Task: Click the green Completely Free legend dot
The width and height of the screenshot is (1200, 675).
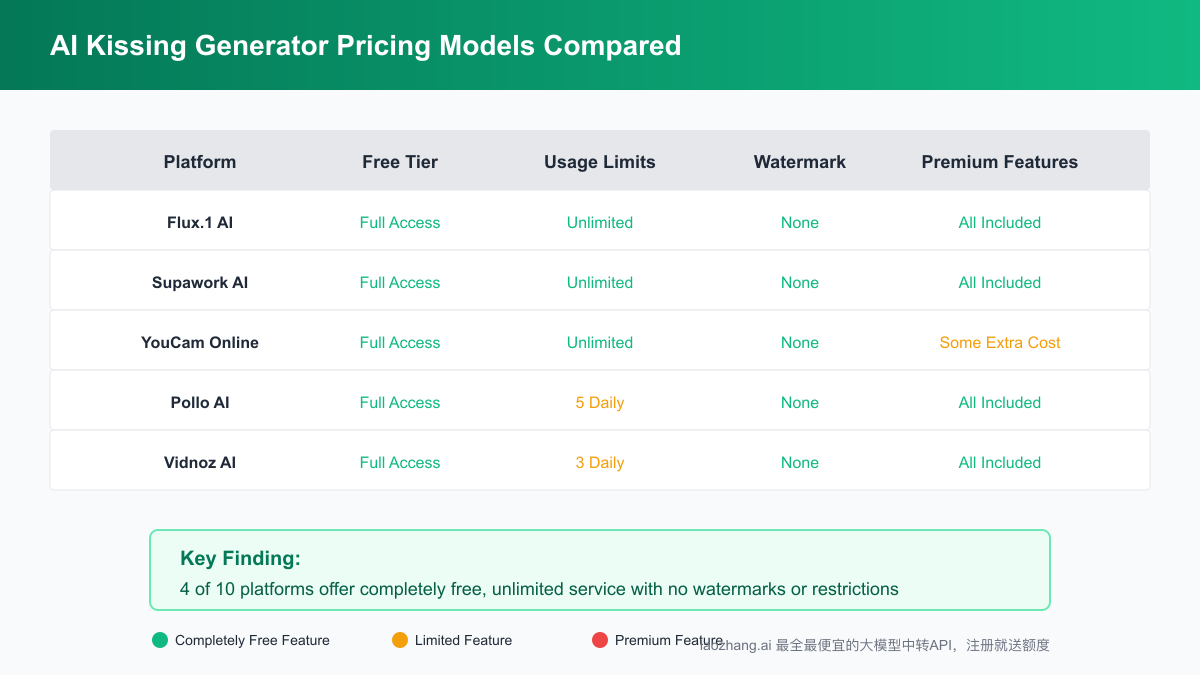Action: pos(160,640)
